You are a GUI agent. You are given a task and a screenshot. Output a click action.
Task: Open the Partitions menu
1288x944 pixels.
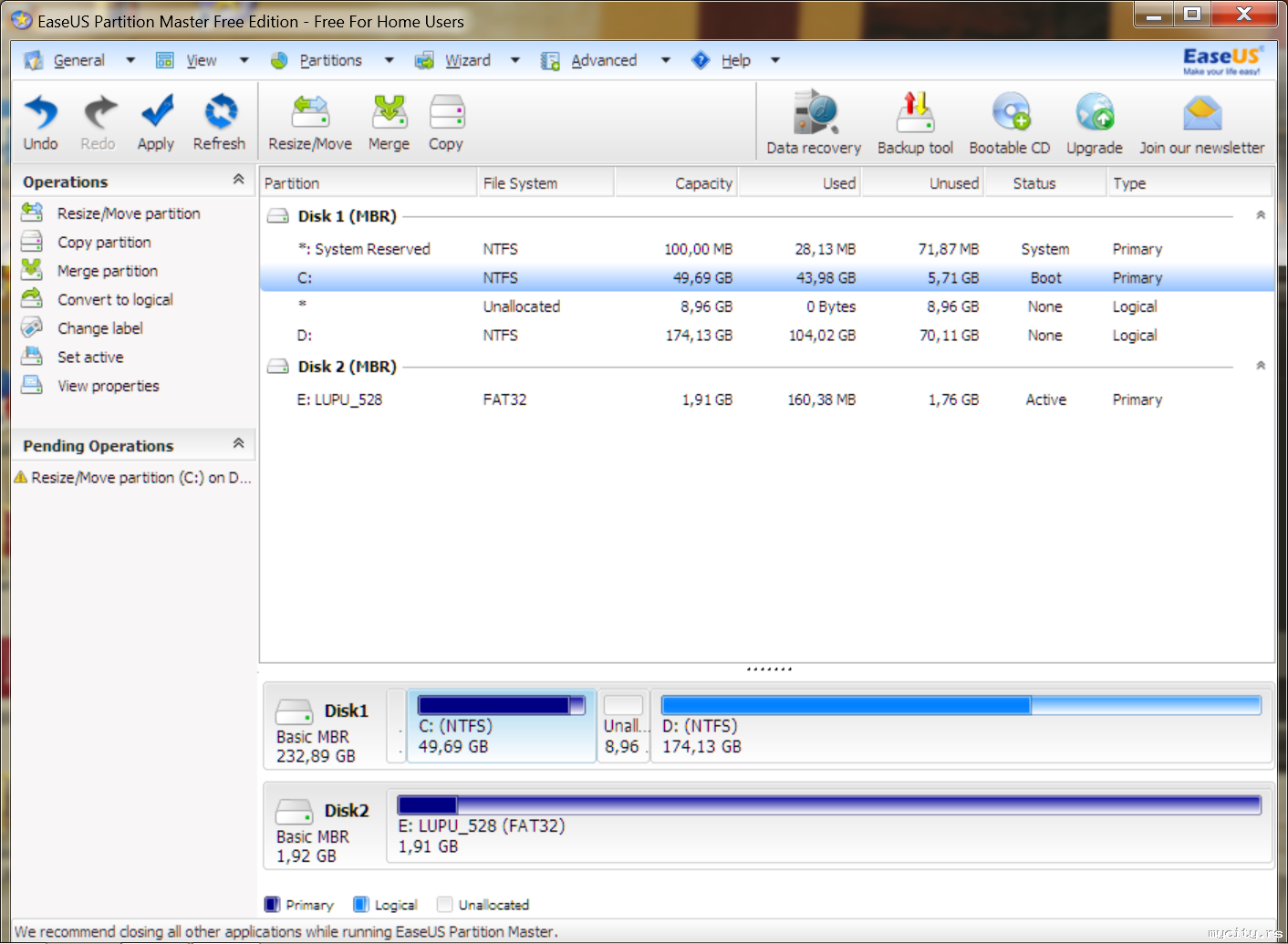click(x=331, y=60)
